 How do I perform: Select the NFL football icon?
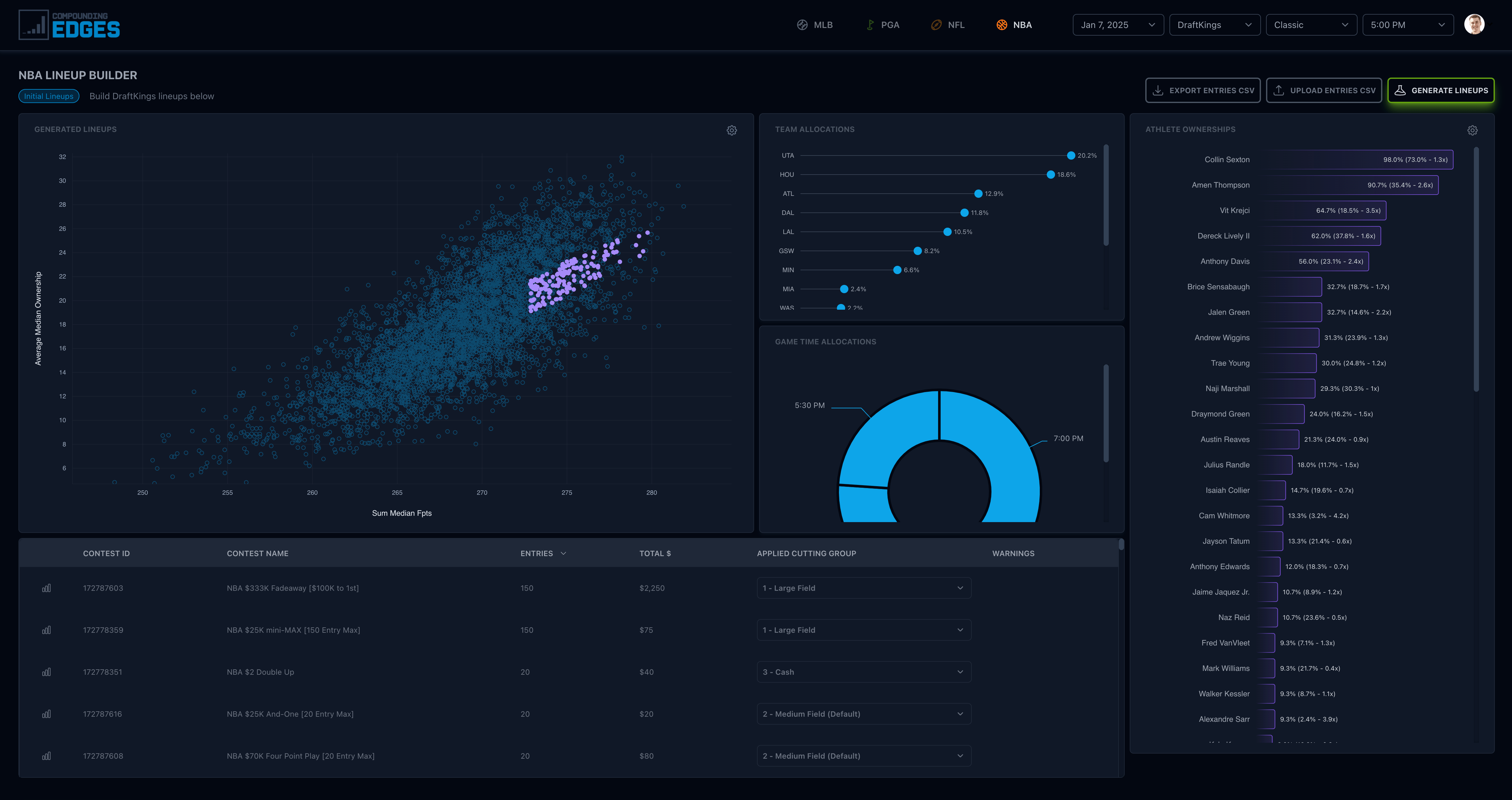(x=936, y=25)
